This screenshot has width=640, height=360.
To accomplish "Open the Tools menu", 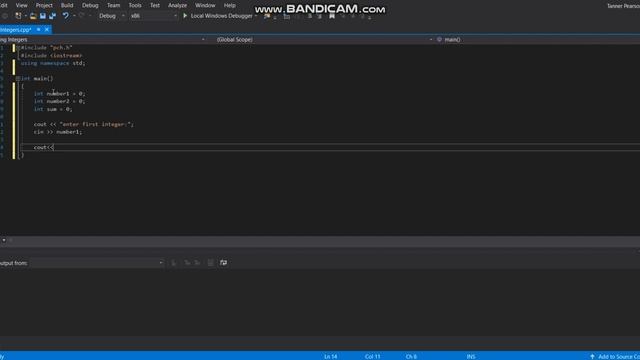I will [x=135, y=5].
